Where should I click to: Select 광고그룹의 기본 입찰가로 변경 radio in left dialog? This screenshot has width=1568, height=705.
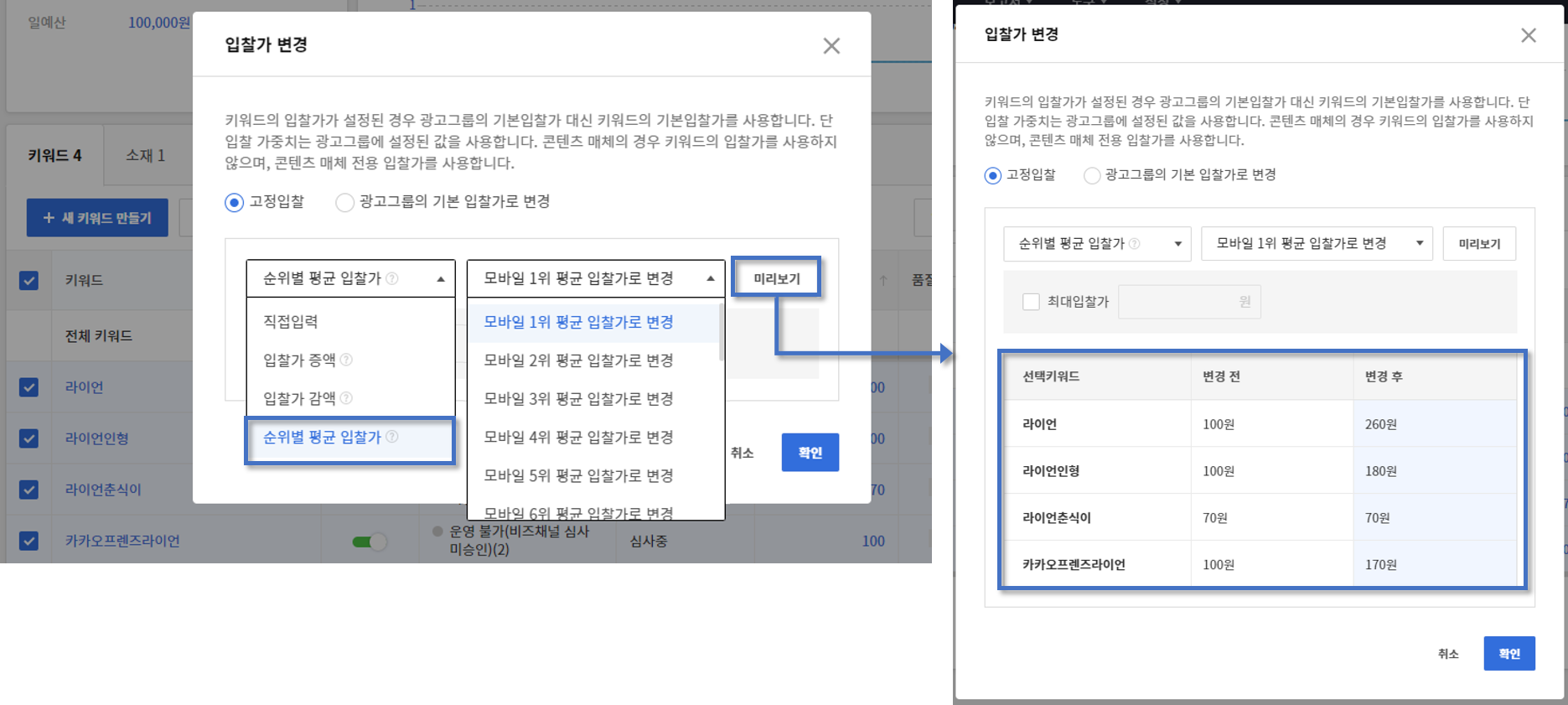pos(344,203)
